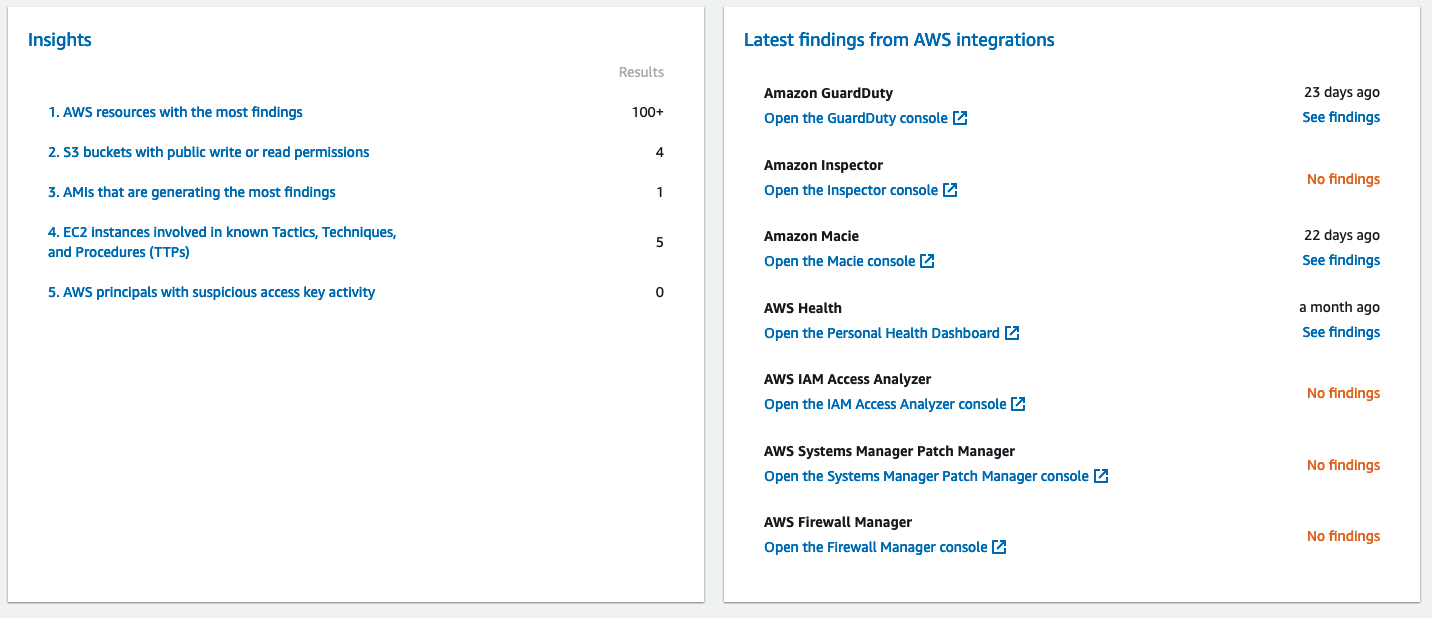Click the 100+ results value

click(648, 112)
